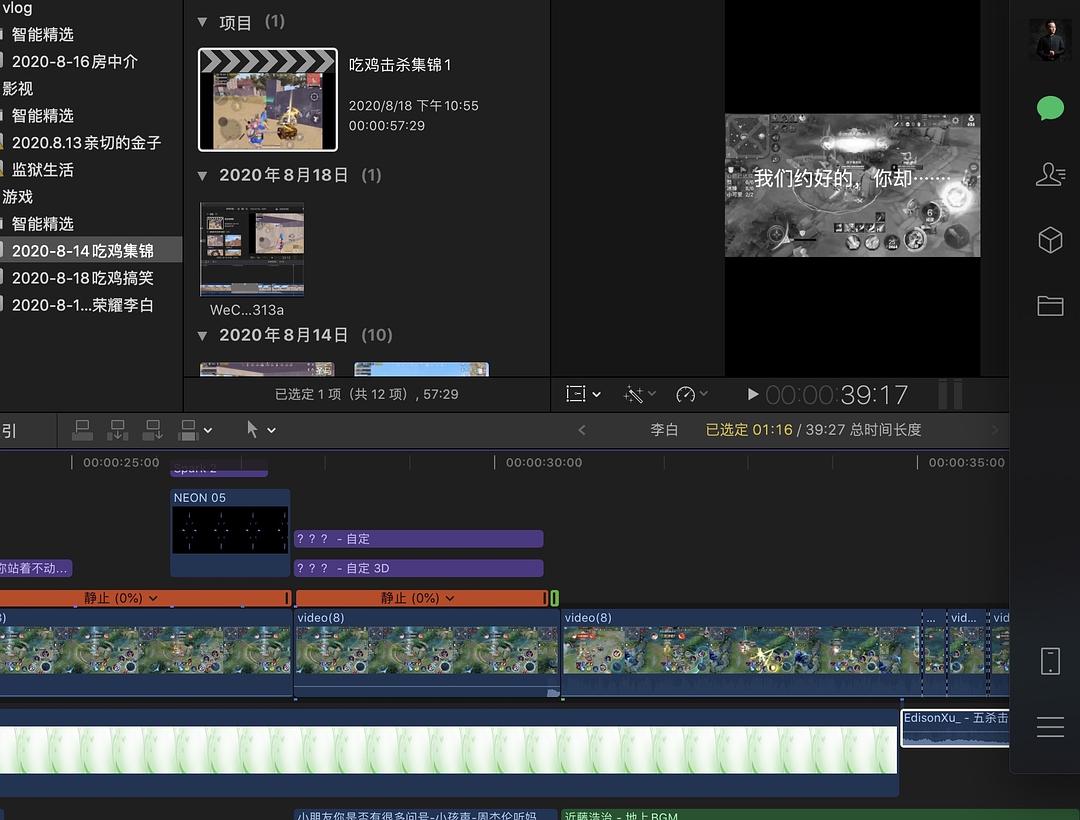Viewport: 1080px width, 820px height.
Task: Select EdisonXu_ - 五杀击 audio clip
Action: pyautogui.click(x=955, y=728)
